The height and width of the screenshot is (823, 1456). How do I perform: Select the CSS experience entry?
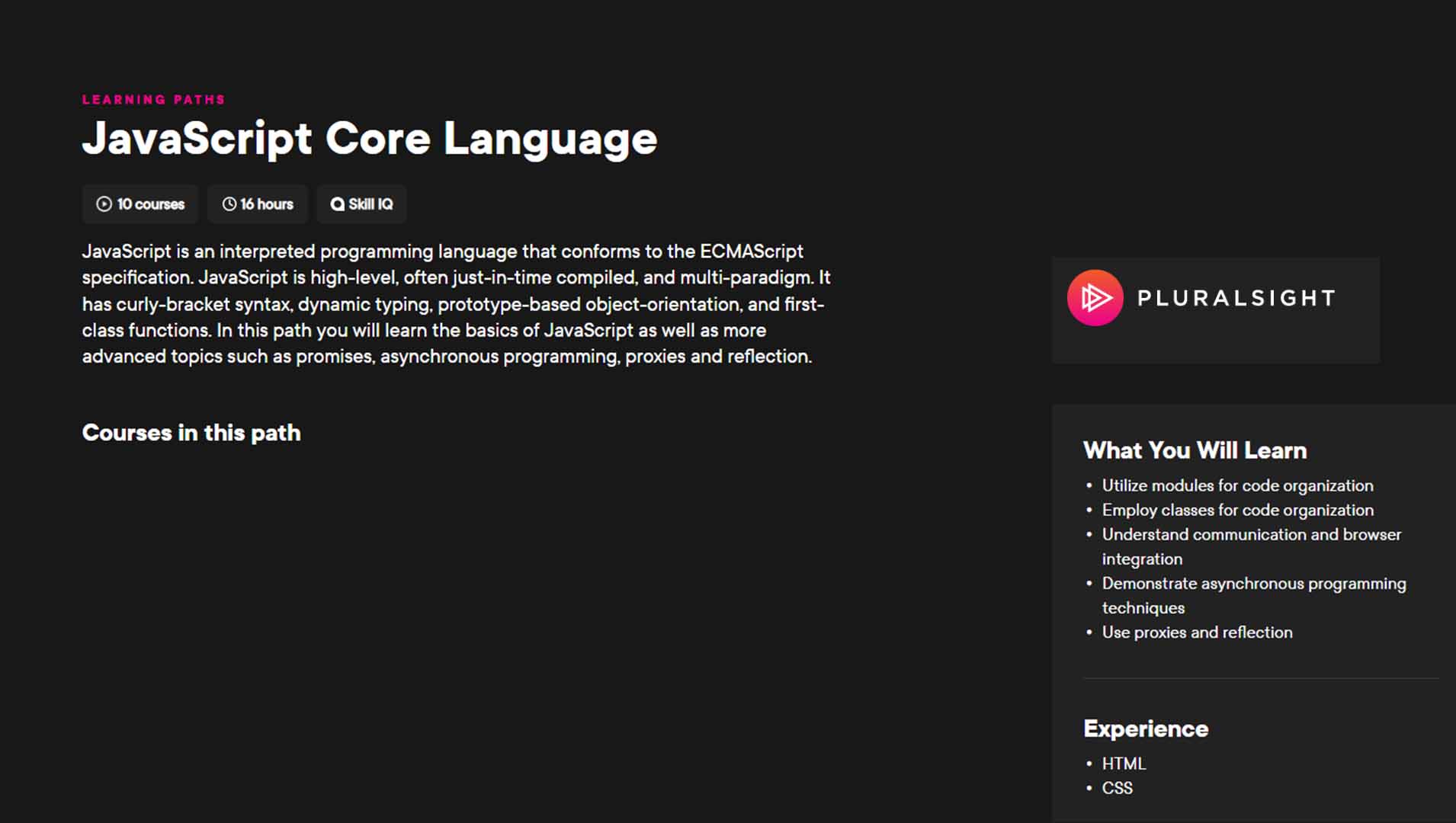coord(1118,788)
